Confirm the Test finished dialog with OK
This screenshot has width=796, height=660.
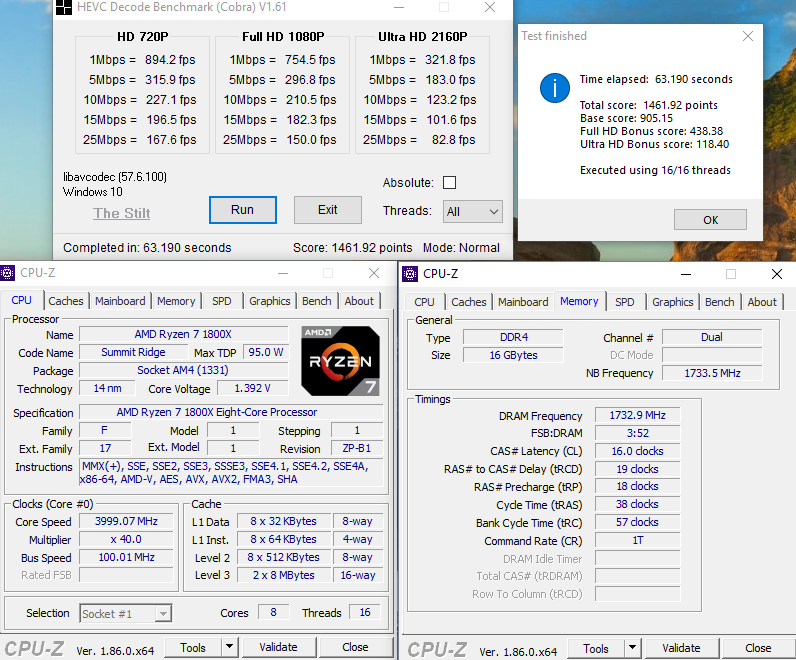[x=710, y=220]
